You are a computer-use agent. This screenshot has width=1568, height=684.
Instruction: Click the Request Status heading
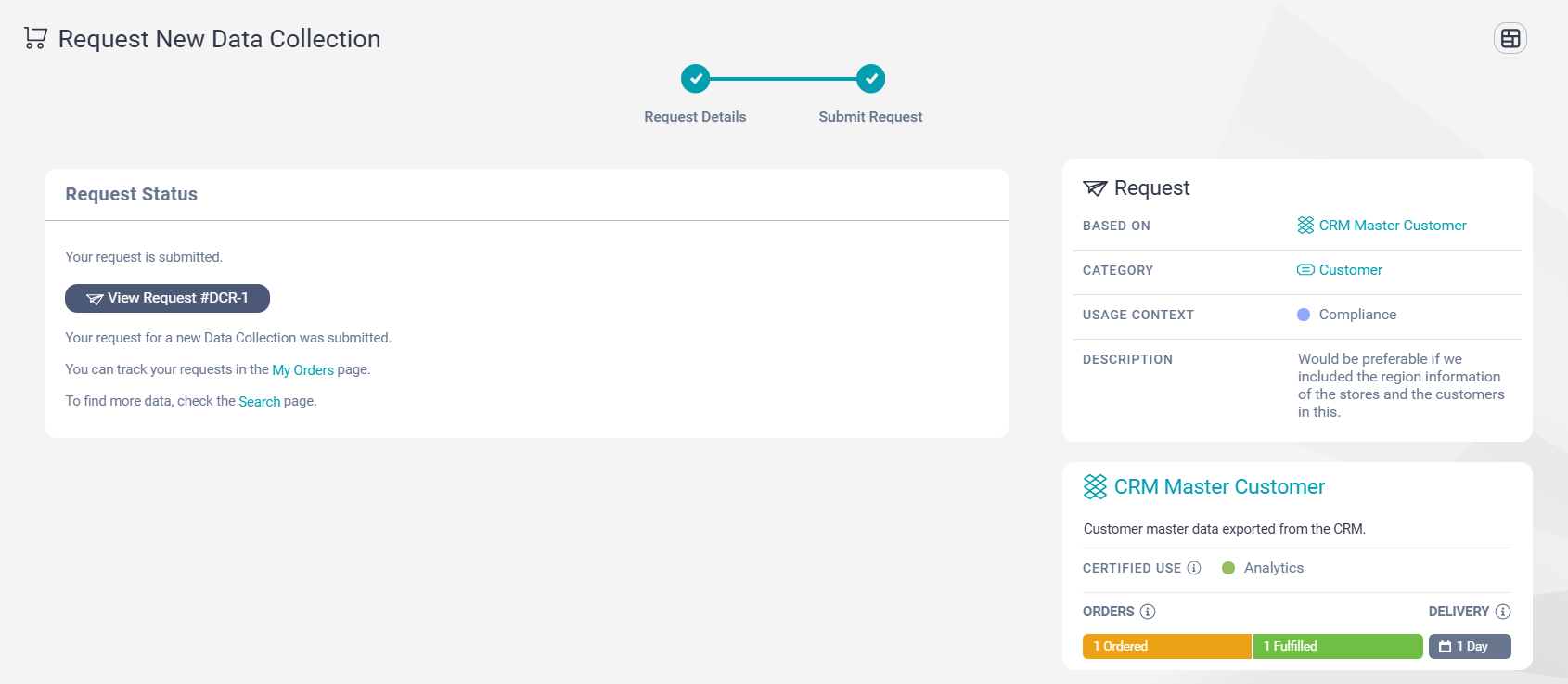(x=131, y=194)
